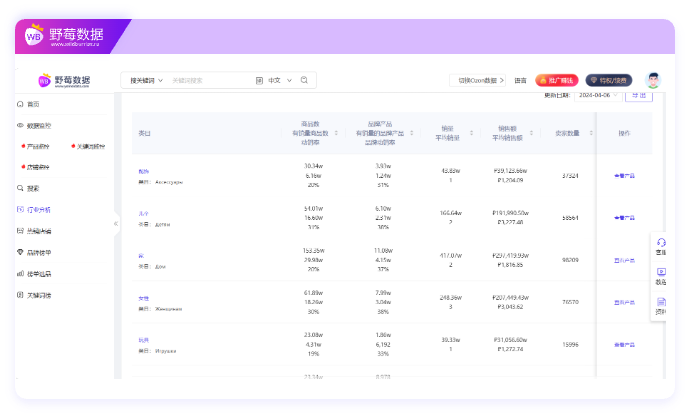This screenshot has width=690, height=418.
Task: Click the diamond icon beside 品牌榜单
Action: (20, 252)
